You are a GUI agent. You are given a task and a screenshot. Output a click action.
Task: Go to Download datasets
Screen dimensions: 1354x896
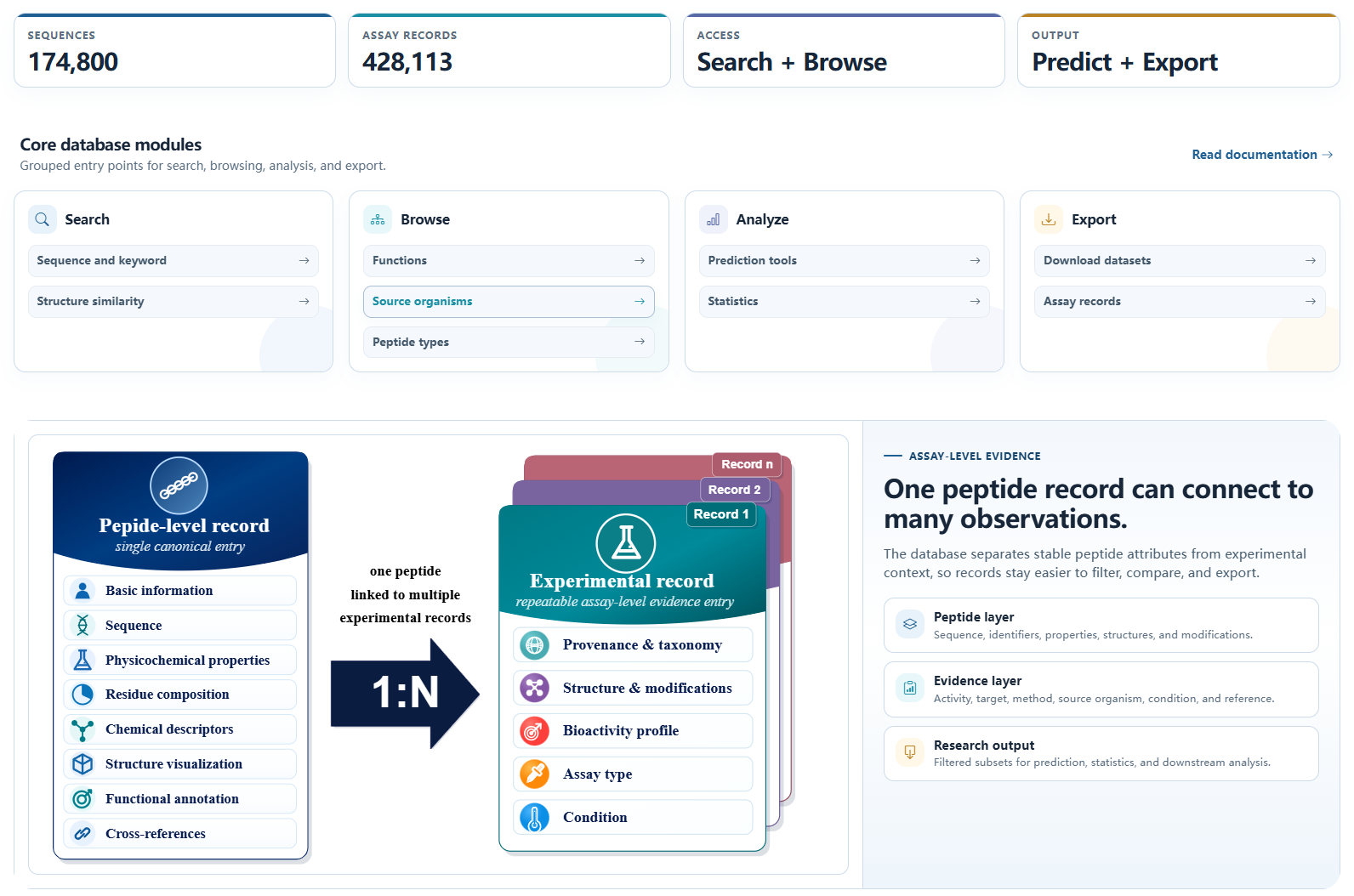tap(1180, 261)
